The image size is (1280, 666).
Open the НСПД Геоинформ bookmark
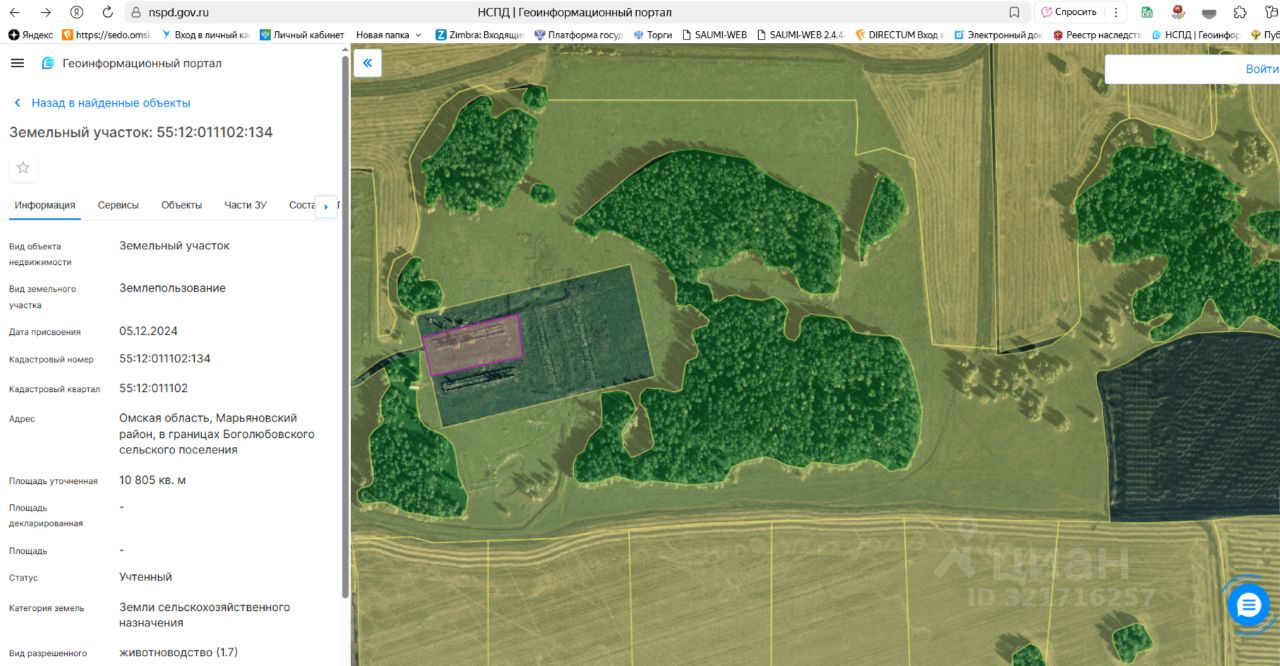1194,34
